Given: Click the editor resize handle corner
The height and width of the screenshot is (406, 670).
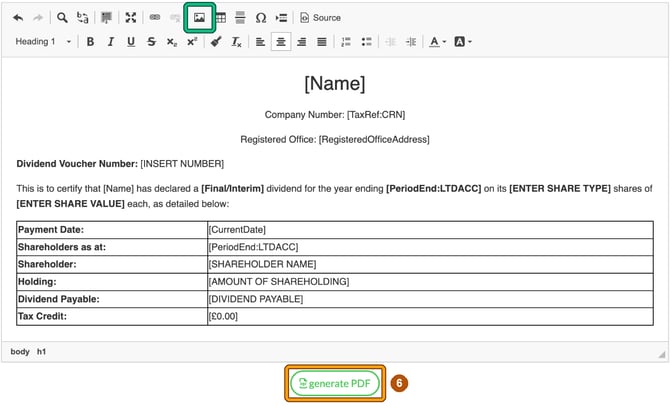Looking at the screenshot, I should [x=662, y=354].
